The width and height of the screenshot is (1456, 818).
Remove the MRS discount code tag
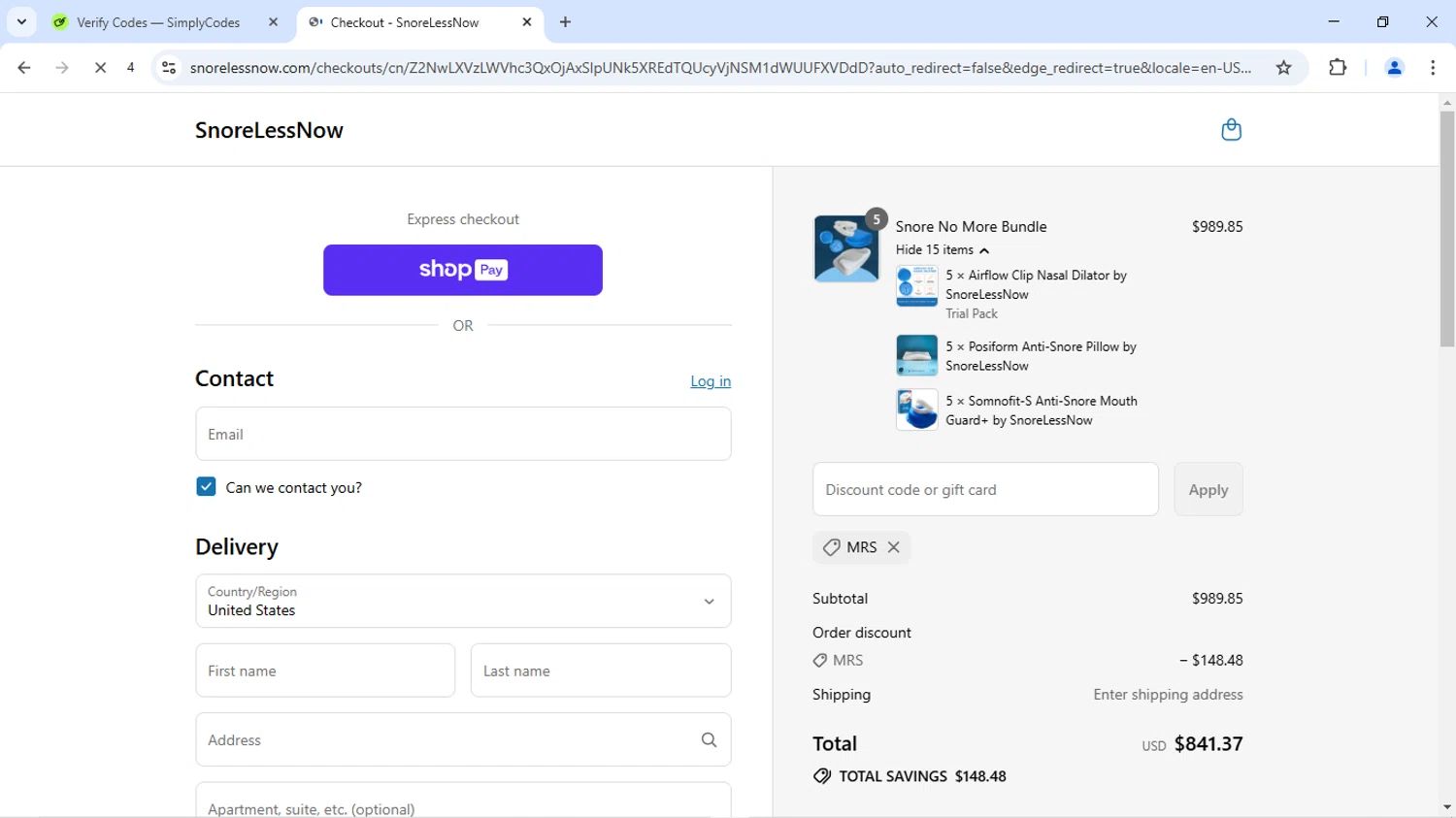pos(894,547)
